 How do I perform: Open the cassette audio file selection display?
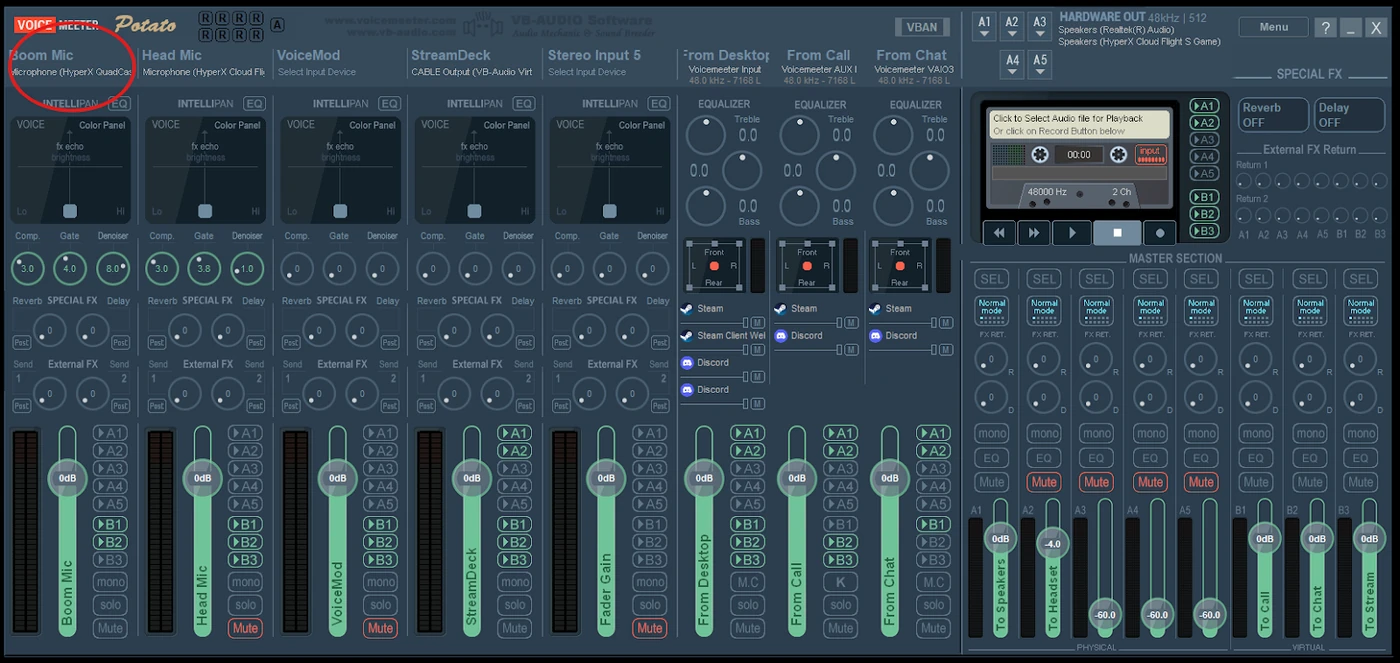pyautogui.click(x=1078, y=125)
